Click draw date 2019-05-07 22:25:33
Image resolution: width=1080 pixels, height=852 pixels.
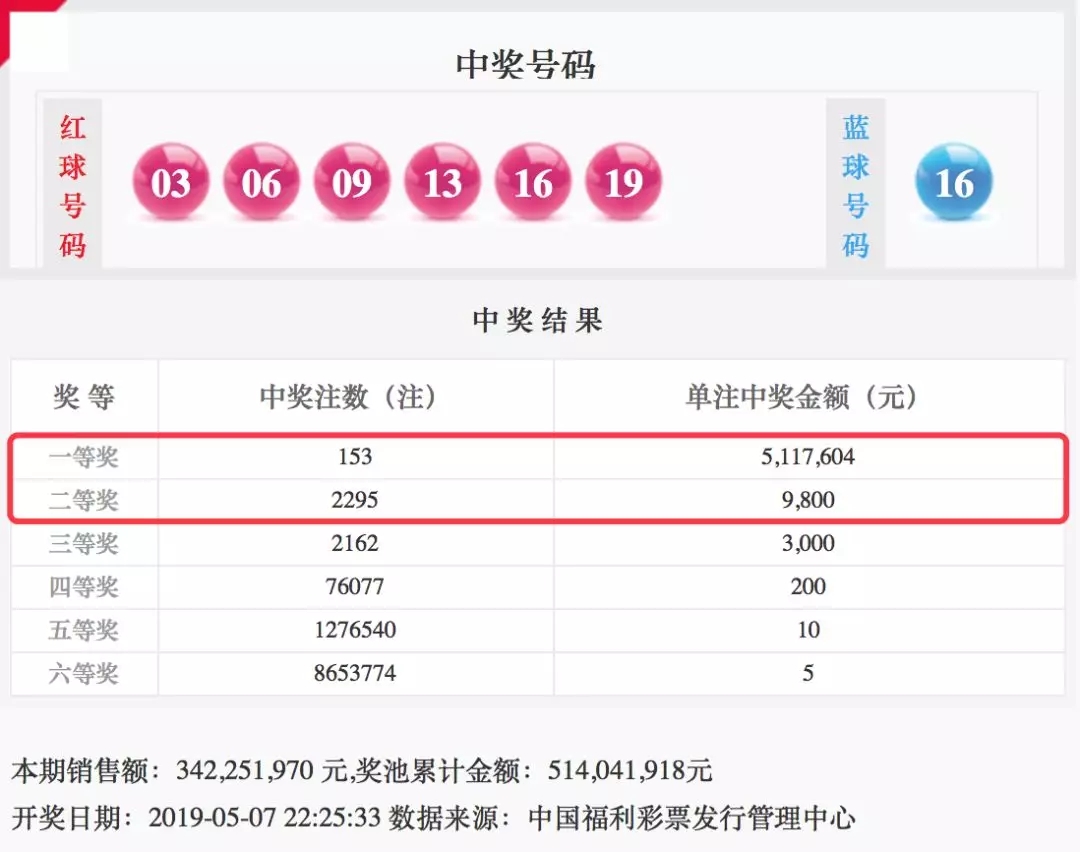(264, 818)
